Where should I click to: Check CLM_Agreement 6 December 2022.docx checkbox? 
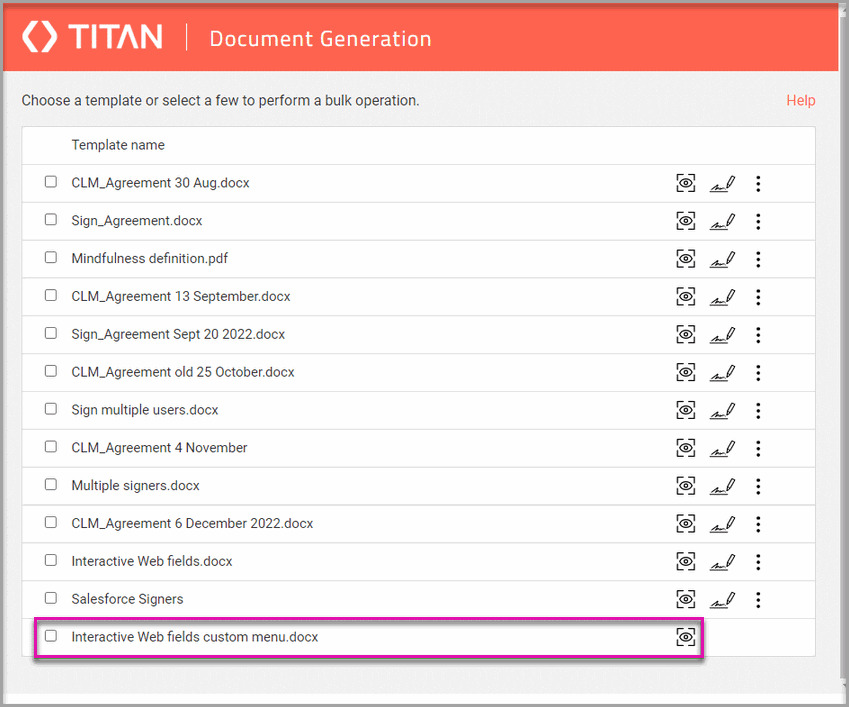(51, 522)
